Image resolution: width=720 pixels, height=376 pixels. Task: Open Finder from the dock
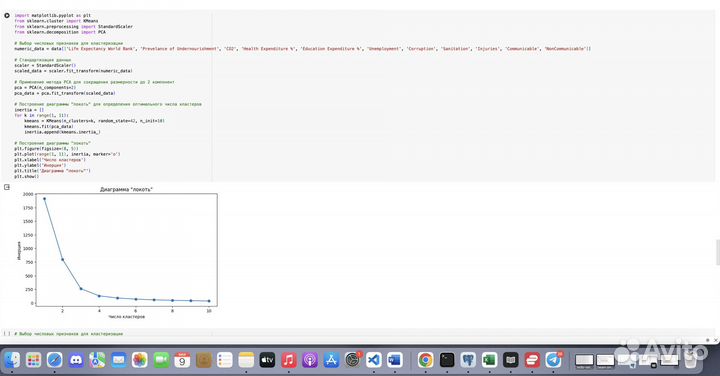12,359
